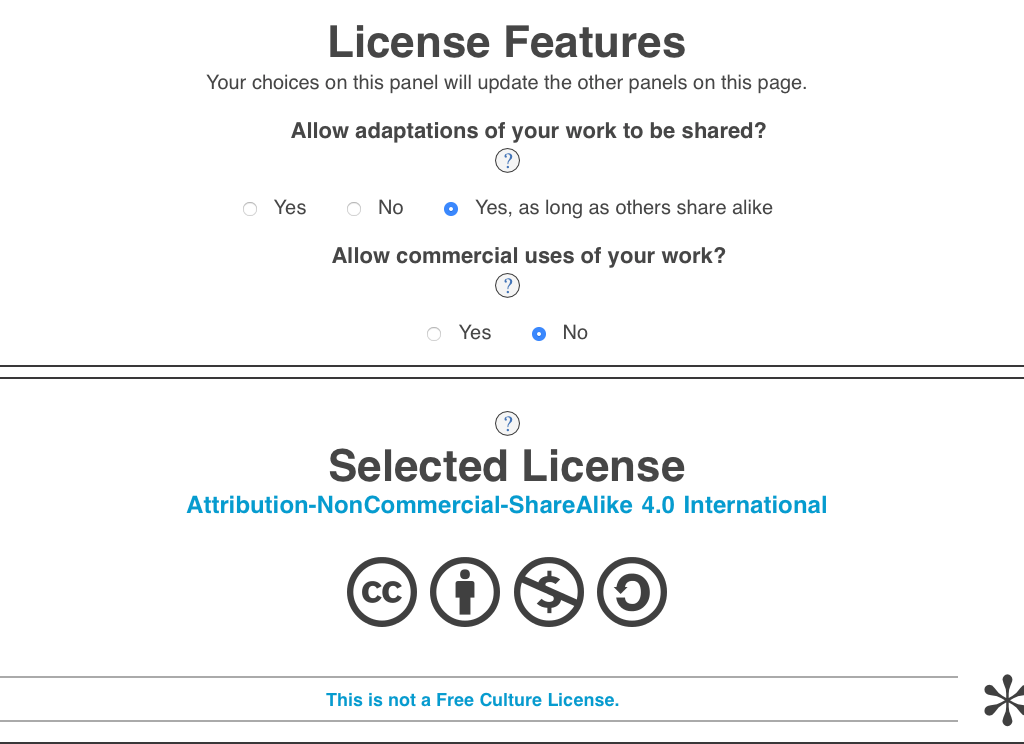Click the NonCommercial crossed dollar icon
This screenshot has width=1024, height=744.
point(549,592)
